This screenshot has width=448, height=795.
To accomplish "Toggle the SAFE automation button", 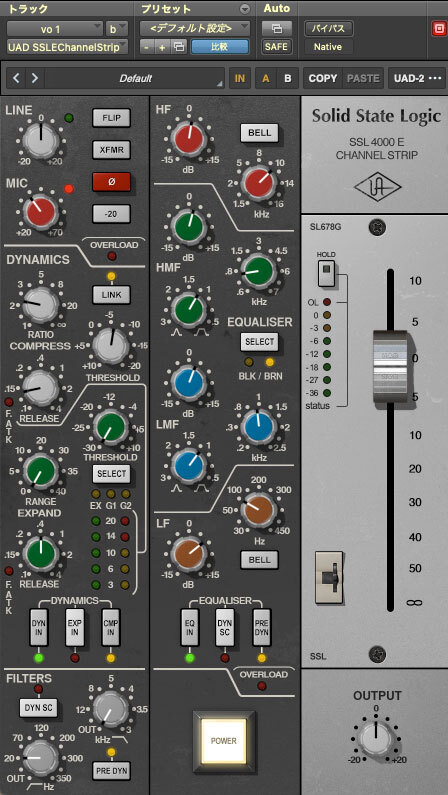I will click(x=277, y=47).
